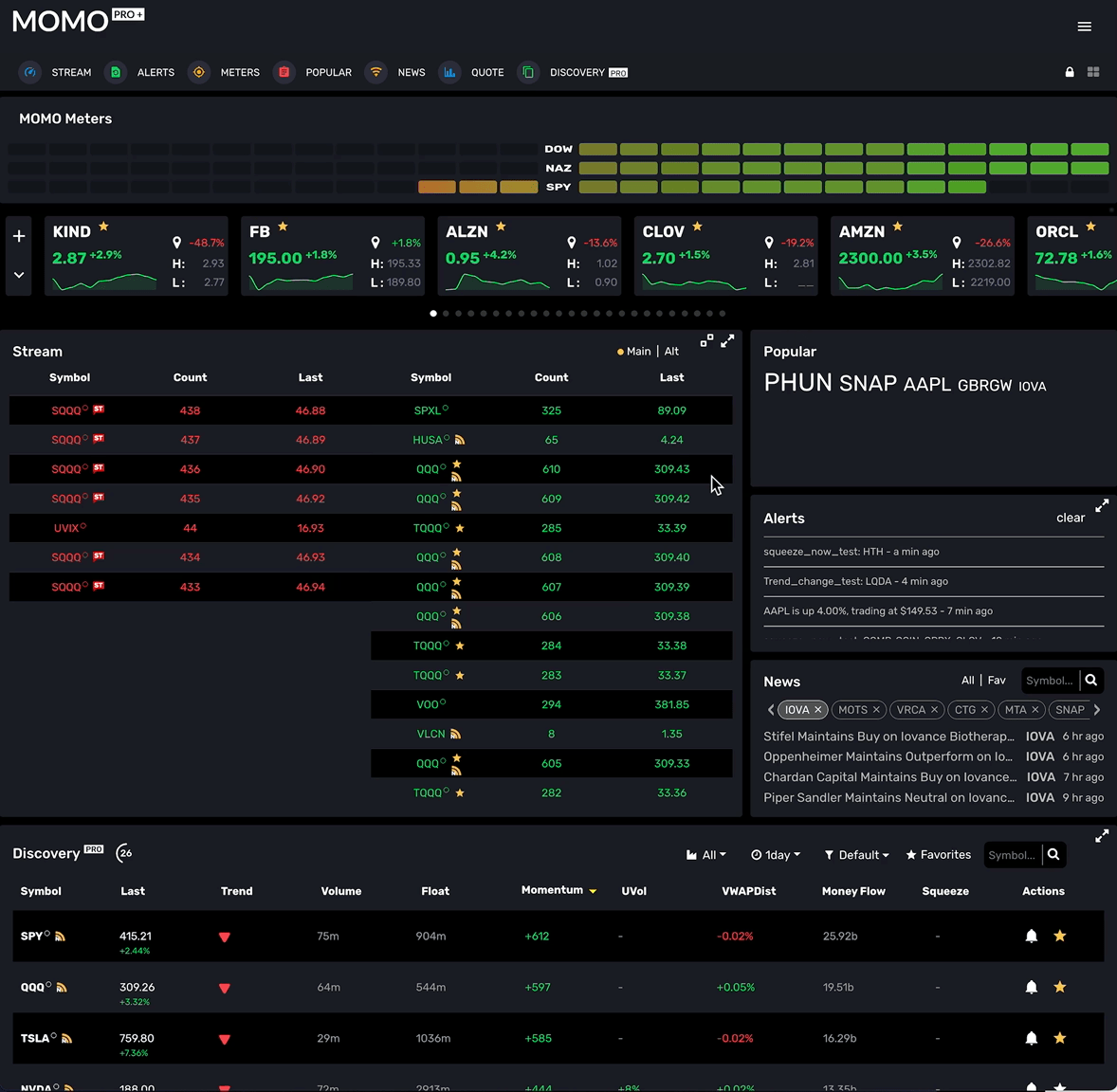Set alert bell for SPY row
Viewport: 1117px width, 1092px height.
pos(1031,936)
